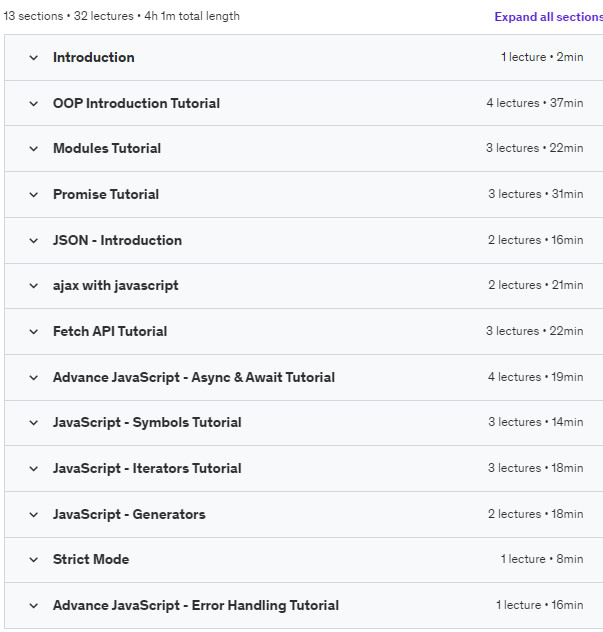Click the 4 lectures • 19min text

(536, 377)
